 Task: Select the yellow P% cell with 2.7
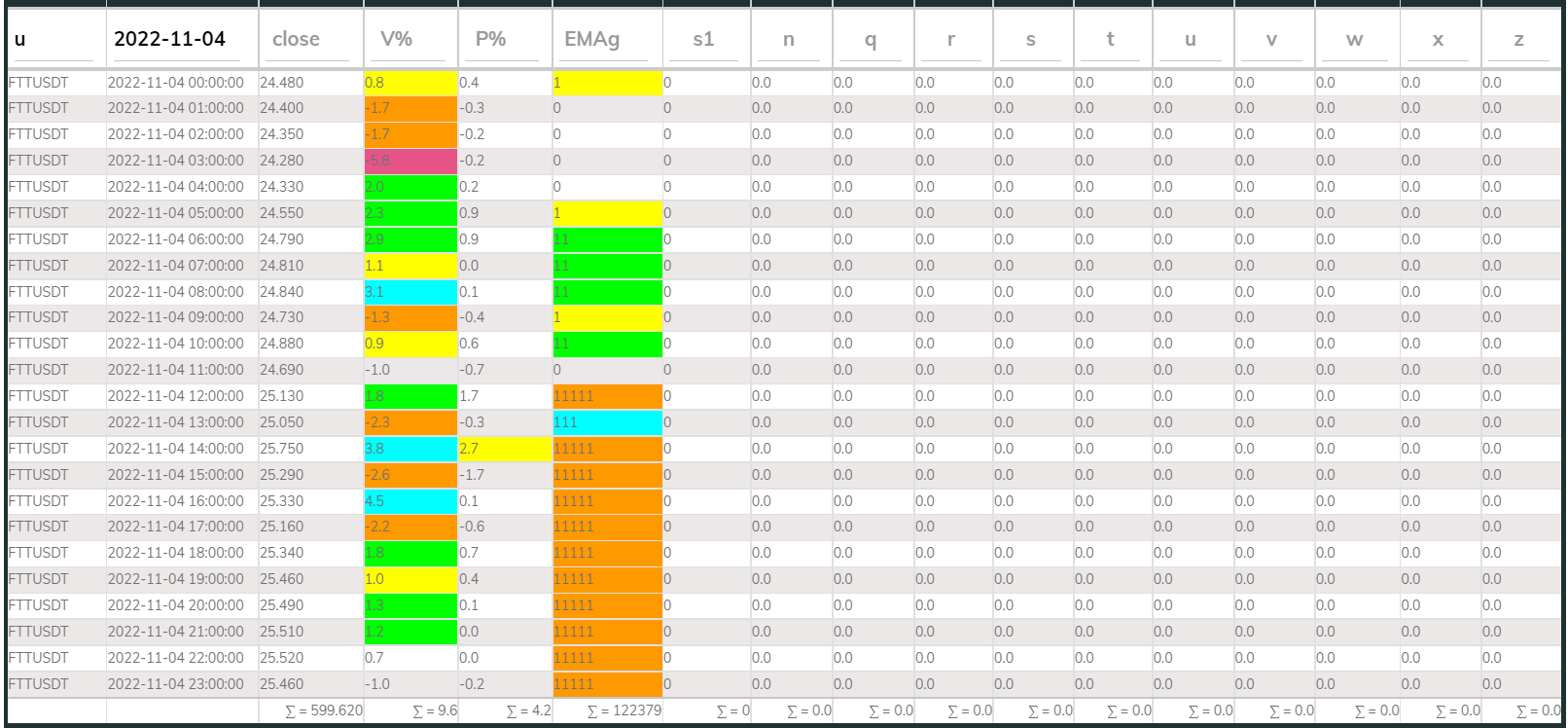click(x=504, y=449)
